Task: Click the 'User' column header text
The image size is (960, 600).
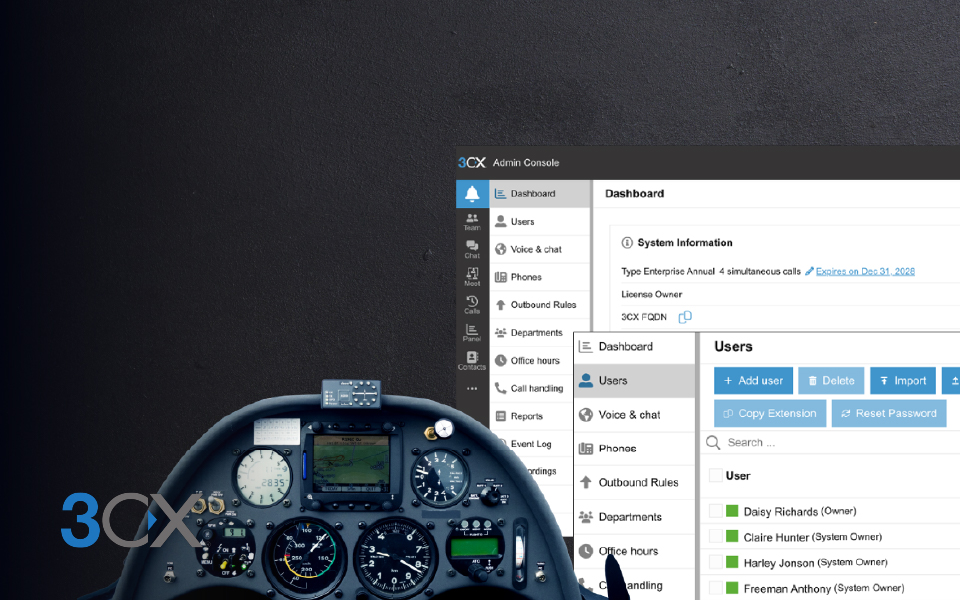Action: coord(738,476)
